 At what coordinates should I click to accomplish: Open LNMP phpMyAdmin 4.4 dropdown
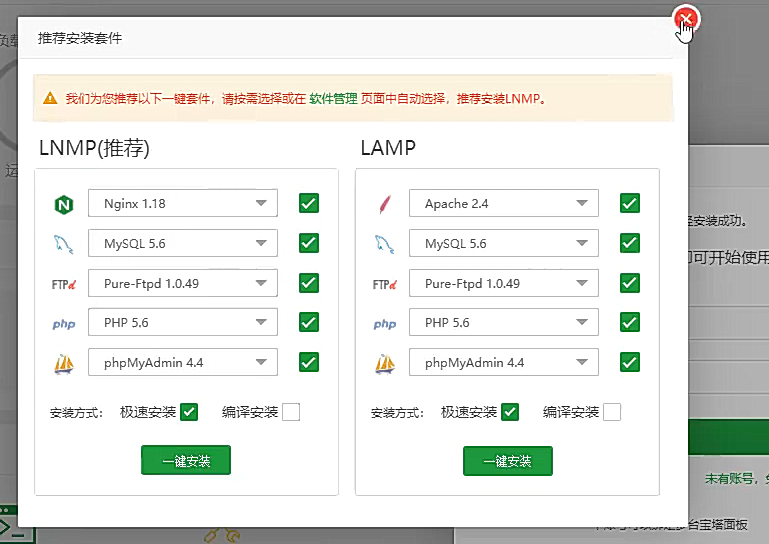pos(183,362)
